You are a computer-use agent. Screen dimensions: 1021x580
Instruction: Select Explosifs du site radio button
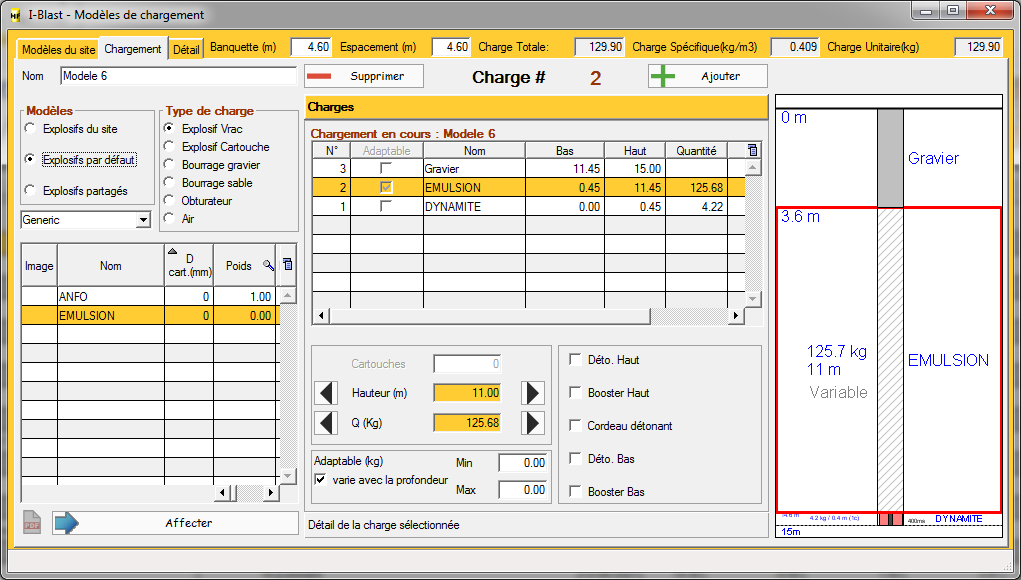pyautogui.click(x=30, y=128)
